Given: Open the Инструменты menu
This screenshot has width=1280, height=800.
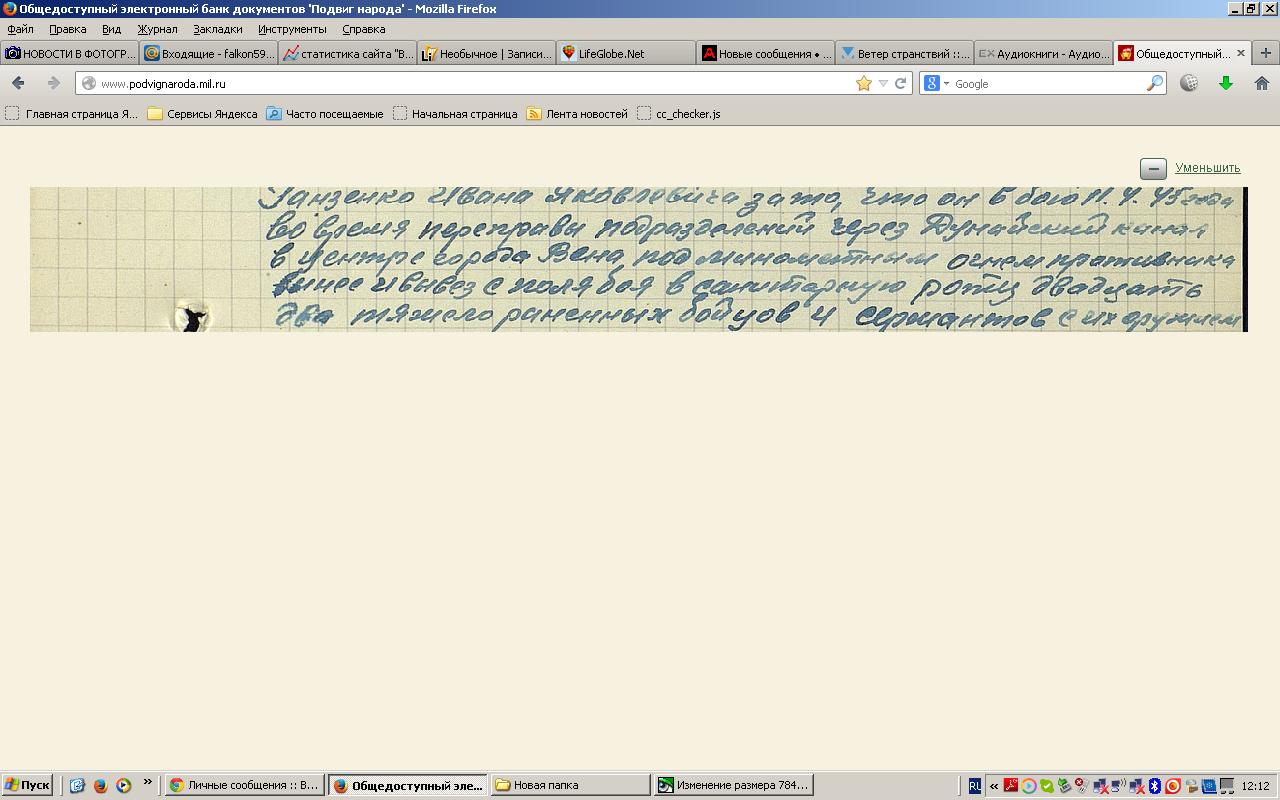Looking at the screenshot, I should click(x=291, y=29).
